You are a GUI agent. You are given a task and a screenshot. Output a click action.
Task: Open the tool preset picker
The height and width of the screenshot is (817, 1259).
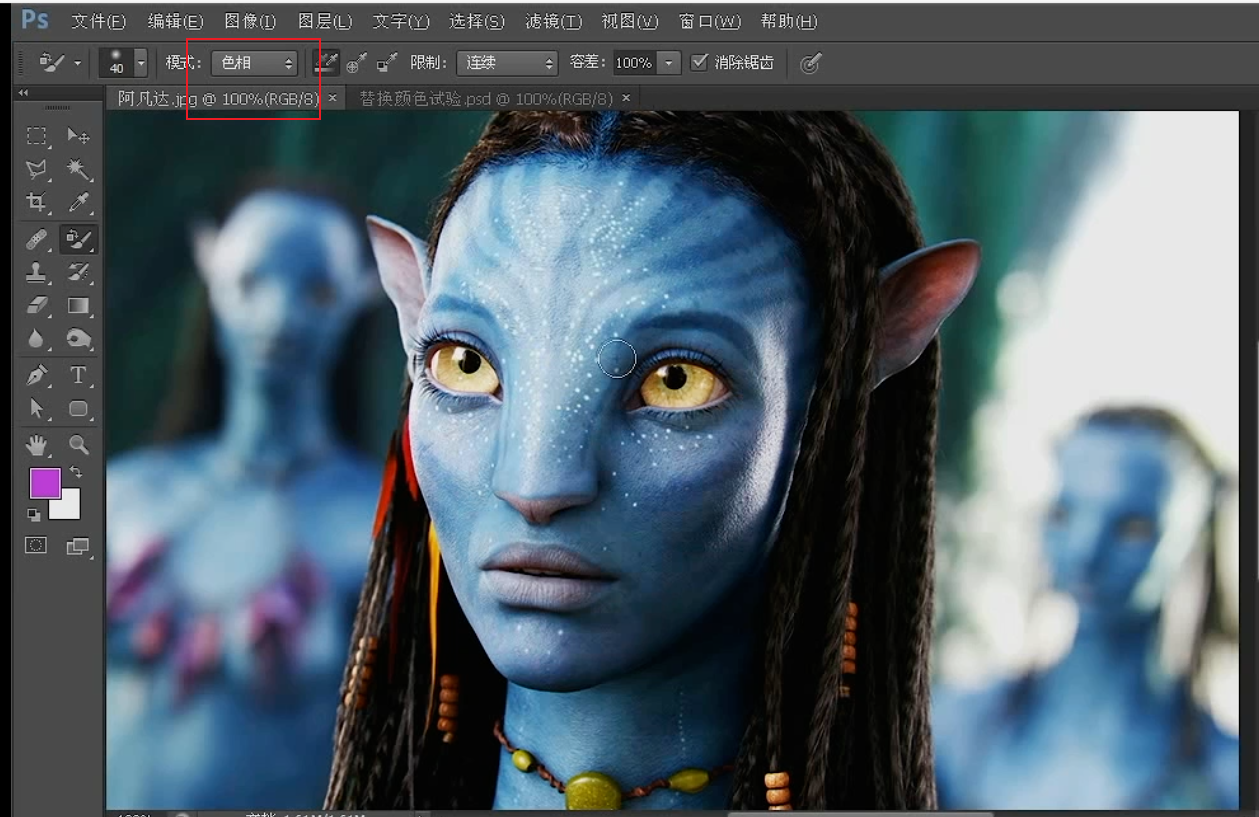pyautogui.click(x=60, y=63)
